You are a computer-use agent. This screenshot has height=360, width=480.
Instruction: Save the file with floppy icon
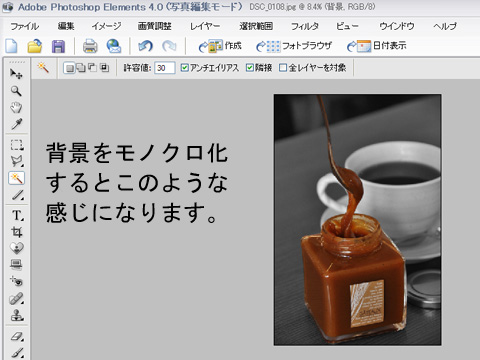(x=58, y=46)
